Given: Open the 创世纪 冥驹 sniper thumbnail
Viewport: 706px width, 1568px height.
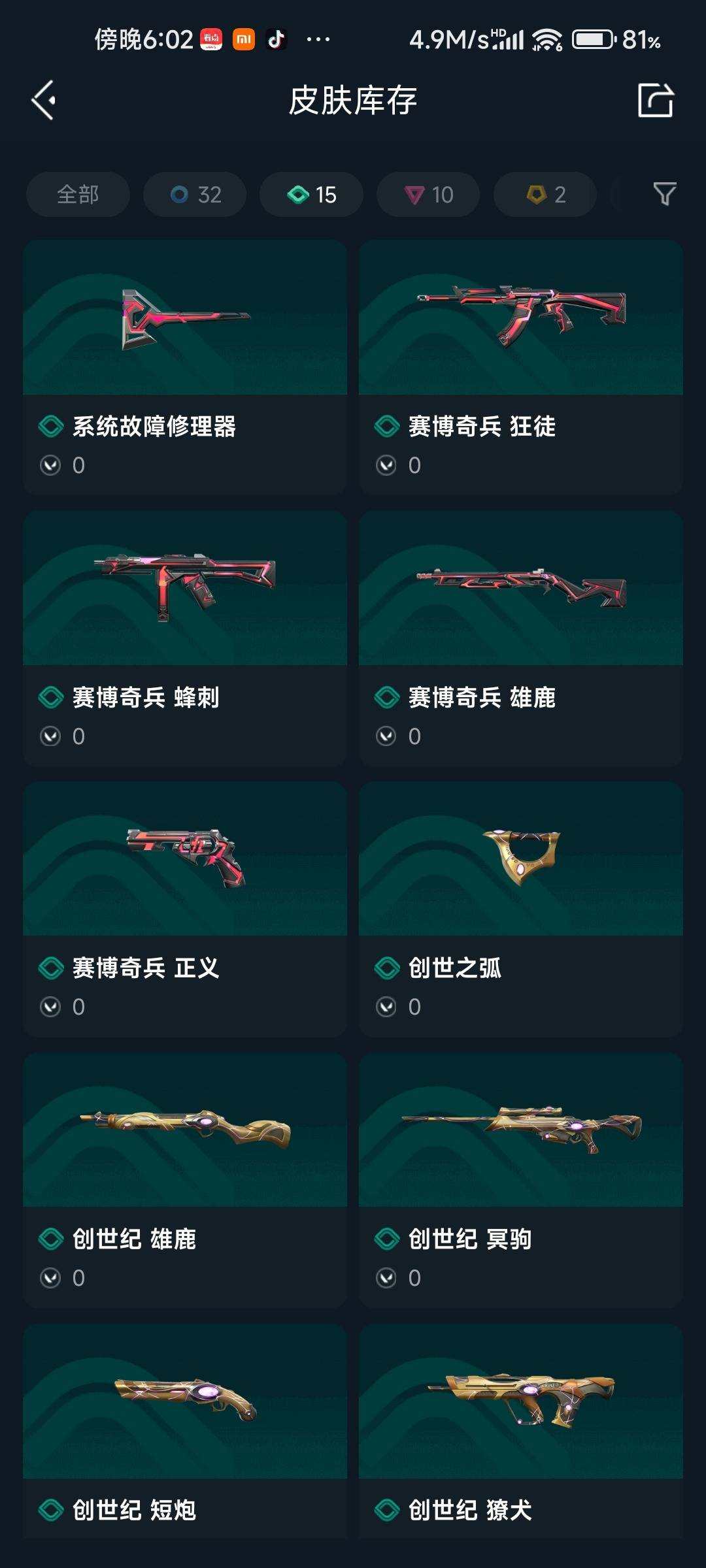Looking at the screenshot, I should coord(521,1130).
